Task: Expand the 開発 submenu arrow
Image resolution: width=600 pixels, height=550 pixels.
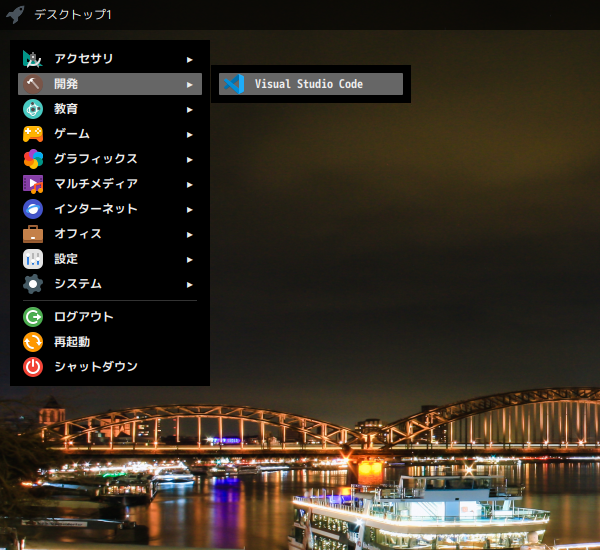Action: point(189,84)
